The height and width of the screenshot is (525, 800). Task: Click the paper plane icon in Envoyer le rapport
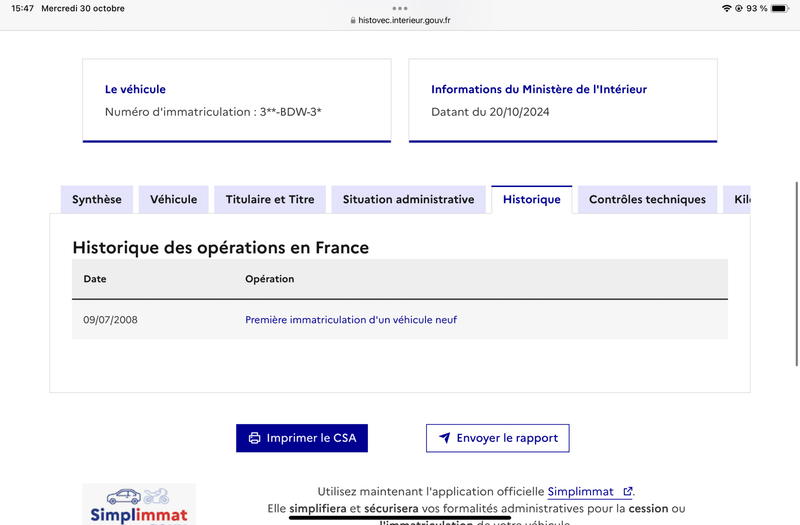coord(445,438)
